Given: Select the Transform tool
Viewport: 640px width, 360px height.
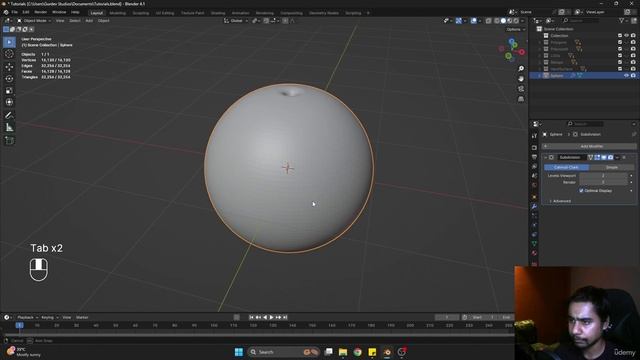Looking at the screenshot, I should 9,102.
